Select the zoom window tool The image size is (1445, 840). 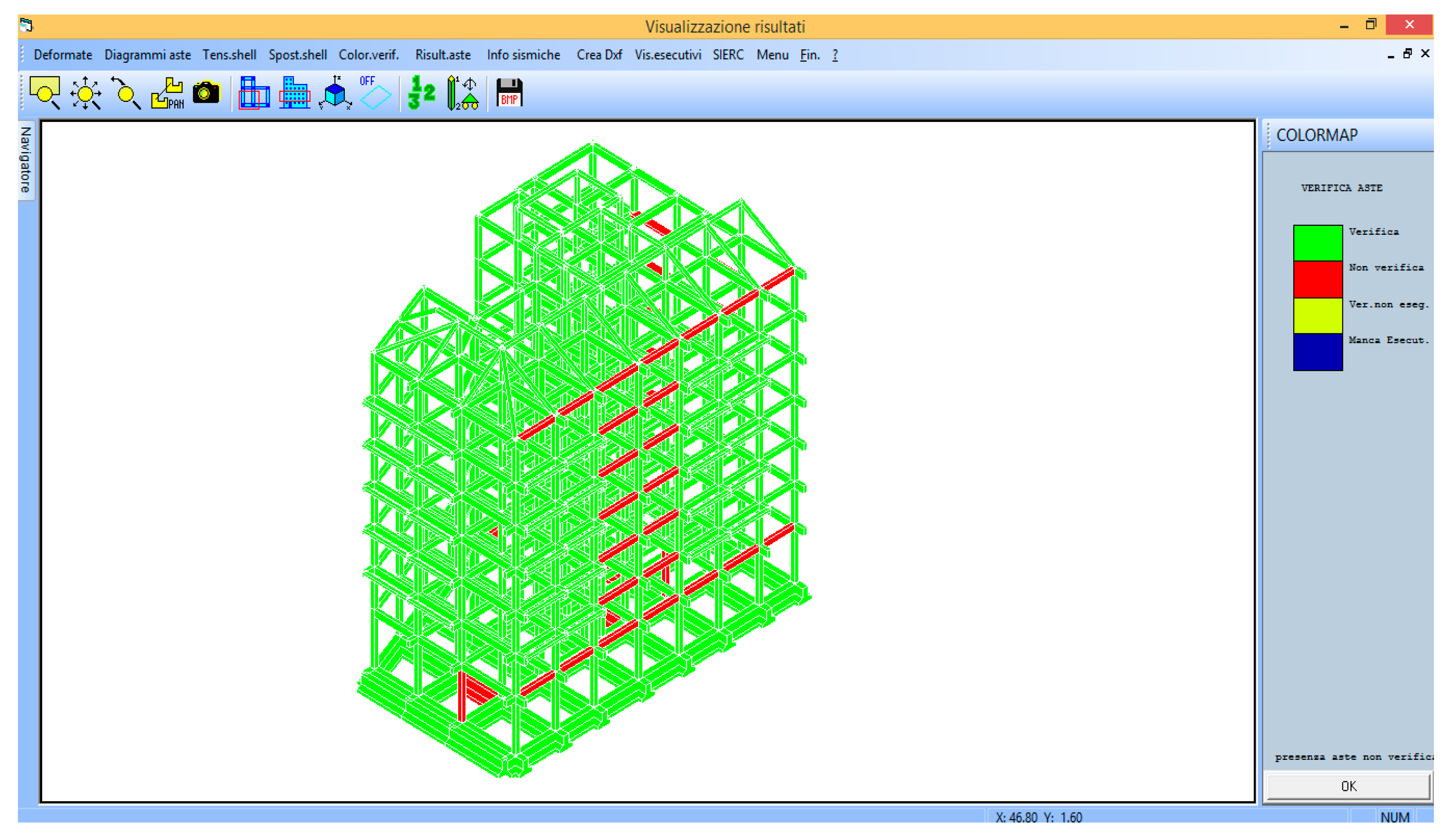45,93
